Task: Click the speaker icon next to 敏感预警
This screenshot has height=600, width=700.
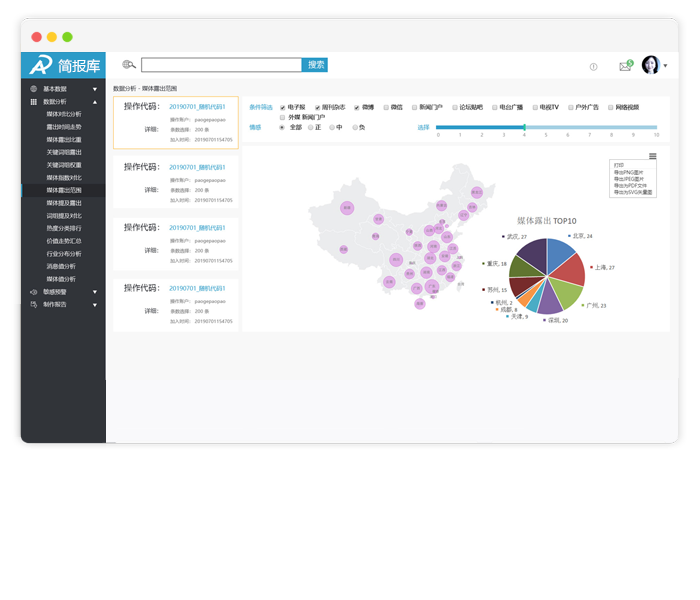Action: click(33, 292)
